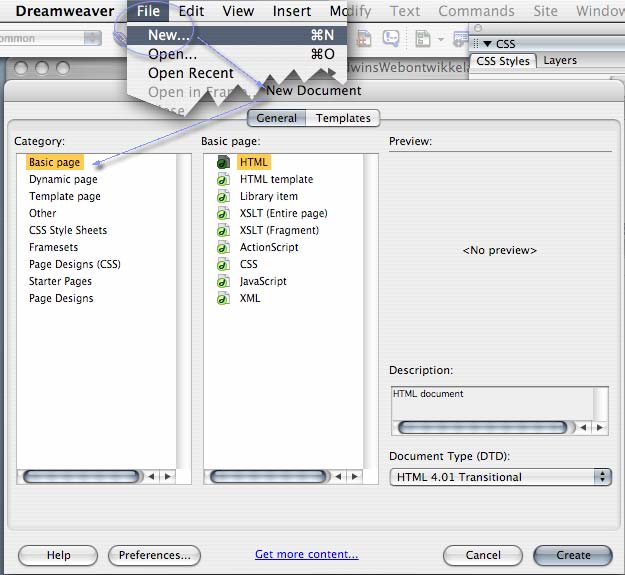Image resolution: width=625 pixels, height=575 pixels.
Task: Select the HTML template list entry
Action: (276, 179)
